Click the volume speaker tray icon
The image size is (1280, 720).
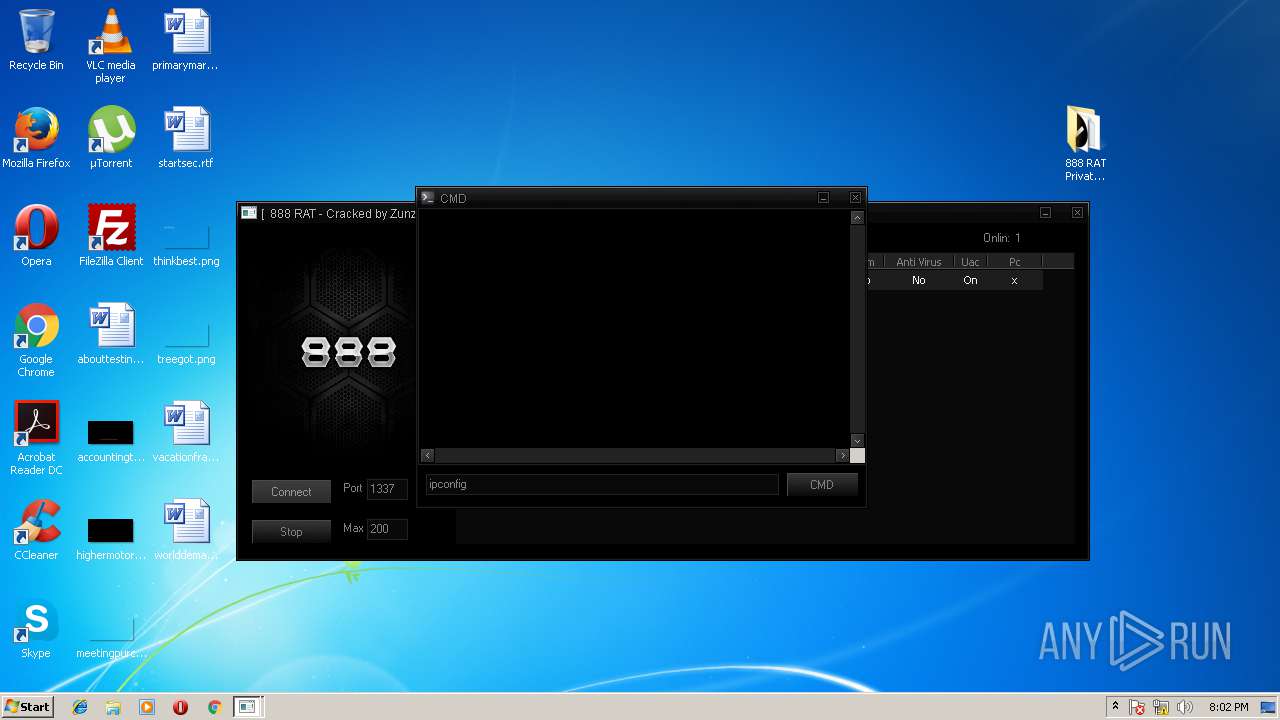tap(1185, 707)
